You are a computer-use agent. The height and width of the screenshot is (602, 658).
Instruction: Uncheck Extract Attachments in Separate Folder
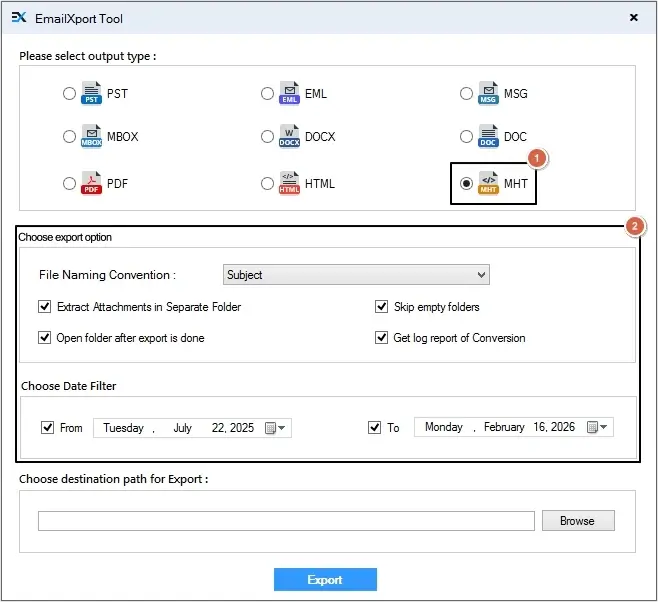tap(44, 307)
